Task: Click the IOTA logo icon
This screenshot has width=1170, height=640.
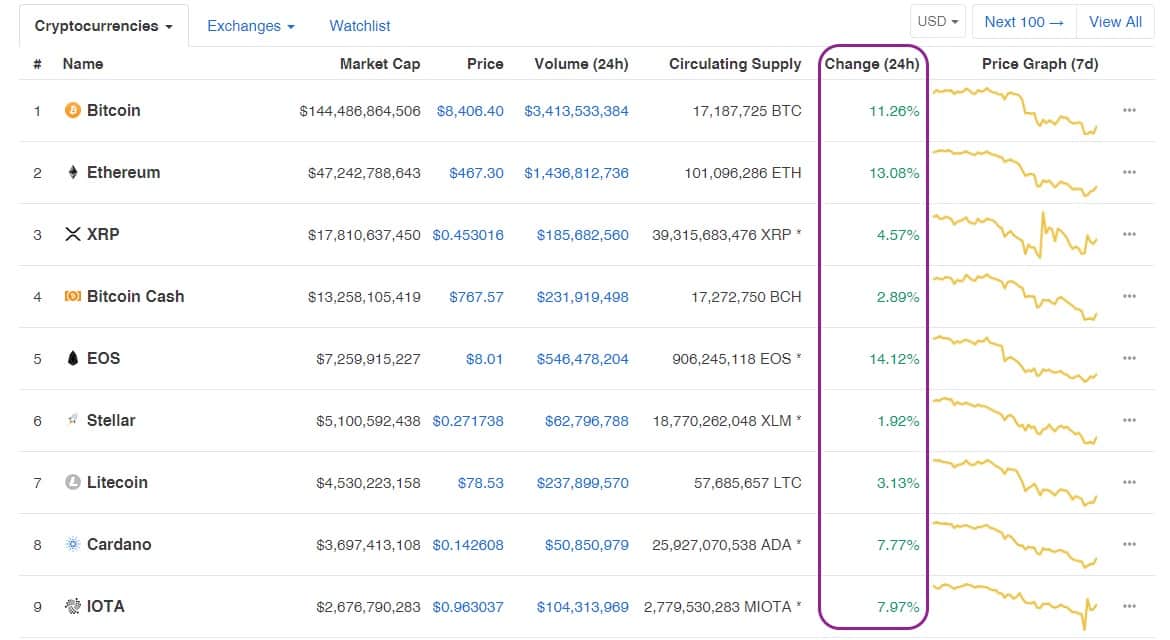Action: click(71, 606)
